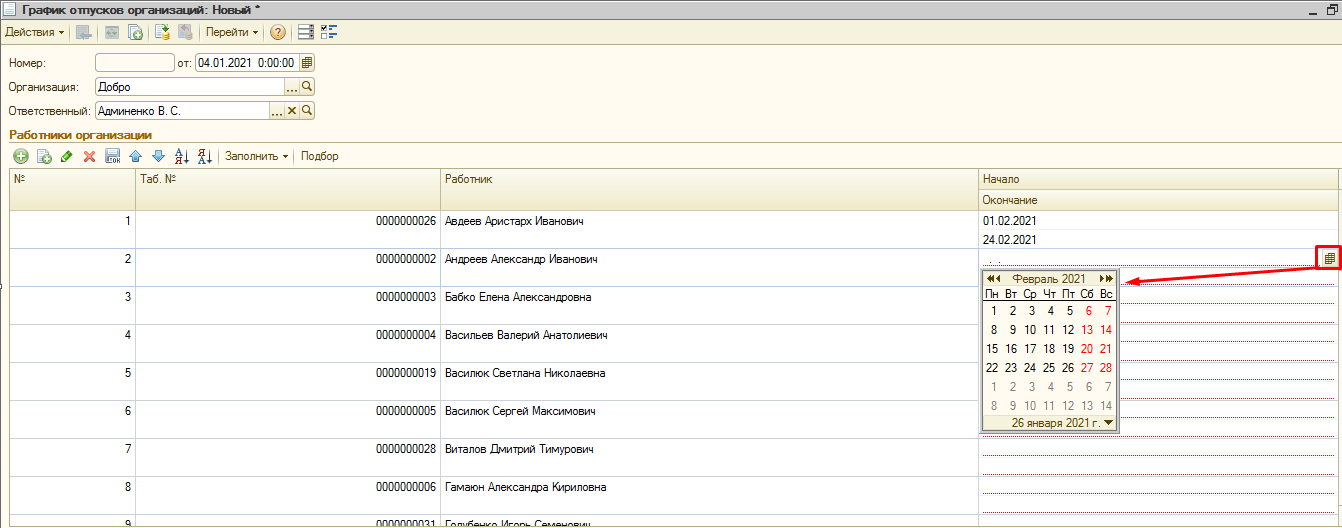Viewport: 1342px width, 528px height.
Task: Click the Февраль 2021 calendar header
Action: coord(1049,278)
